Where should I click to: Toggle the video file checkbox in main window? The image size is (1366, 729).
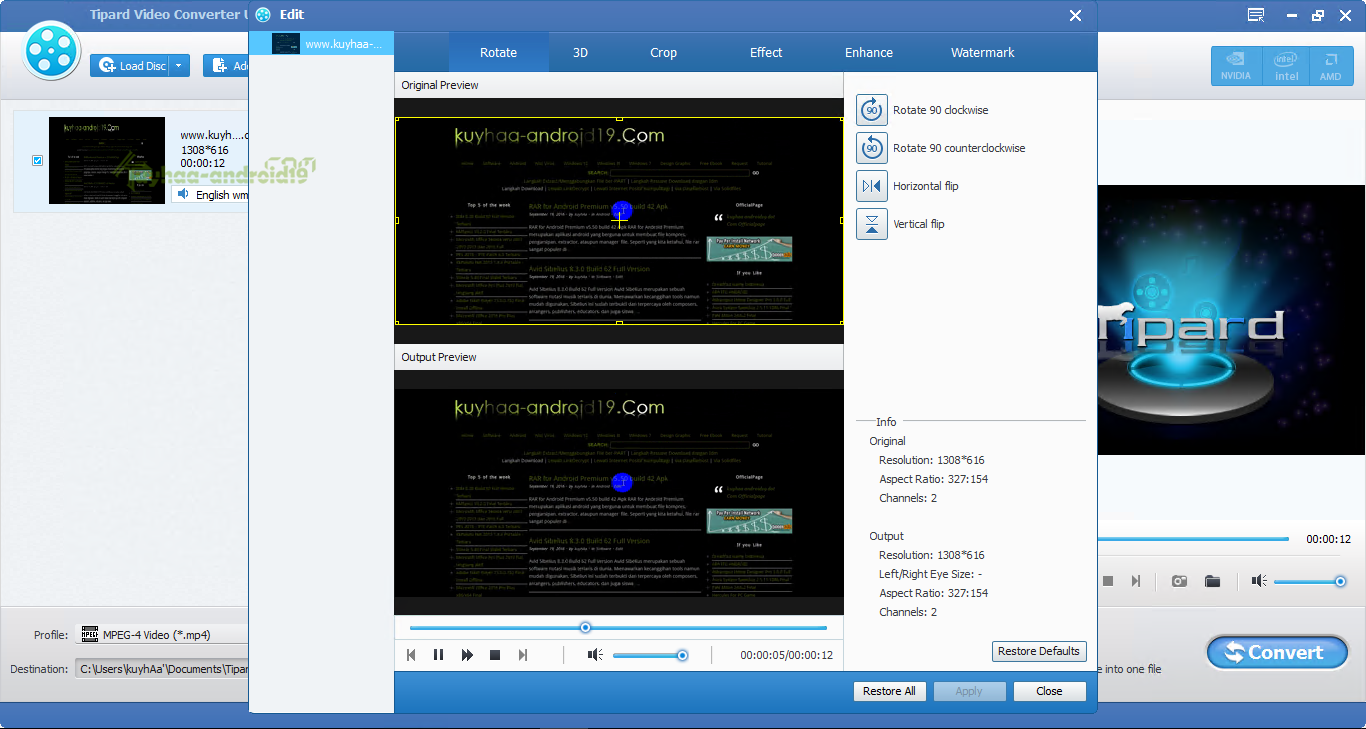(x=38, y=160)
